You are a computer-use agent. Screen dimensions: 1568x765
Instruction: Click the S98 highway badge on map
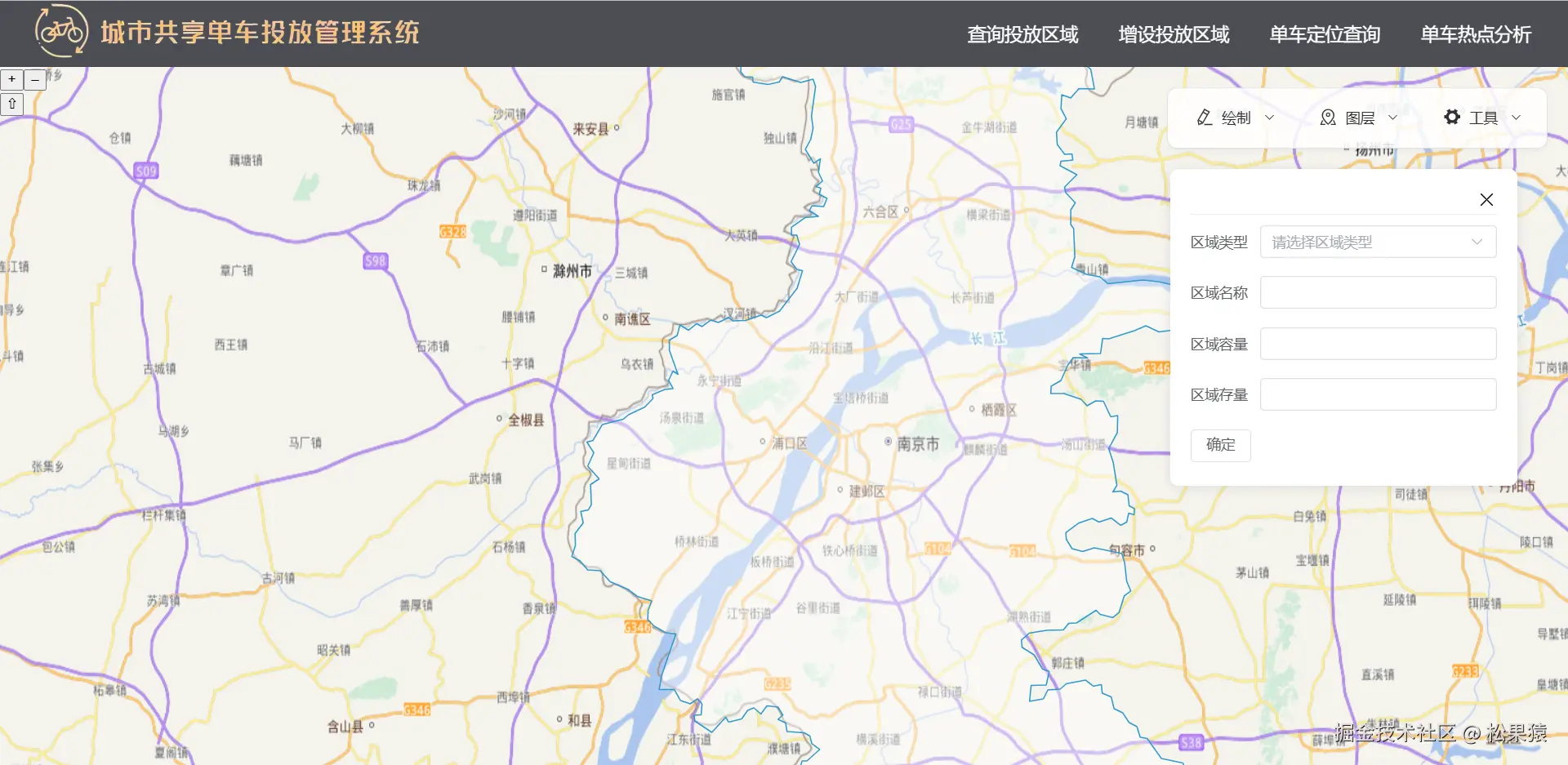coord(375,261)
